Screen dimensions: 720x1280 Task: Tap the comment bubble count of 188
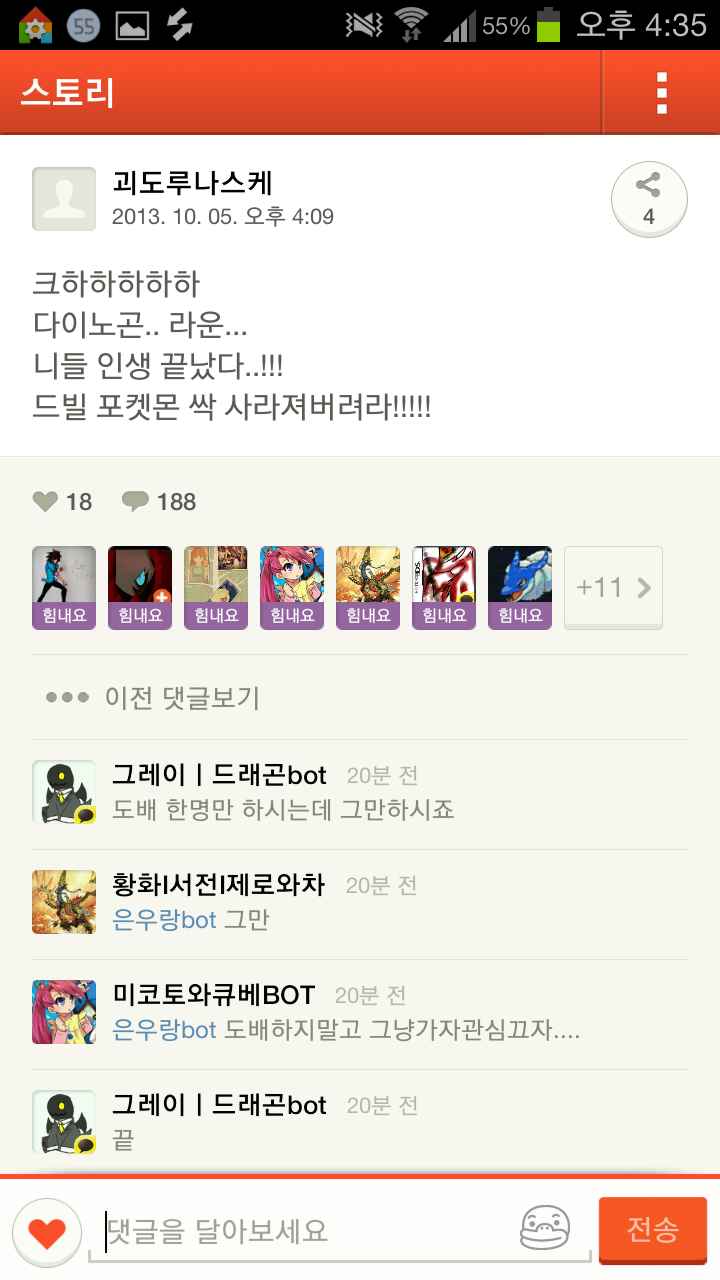click(159, 502)
